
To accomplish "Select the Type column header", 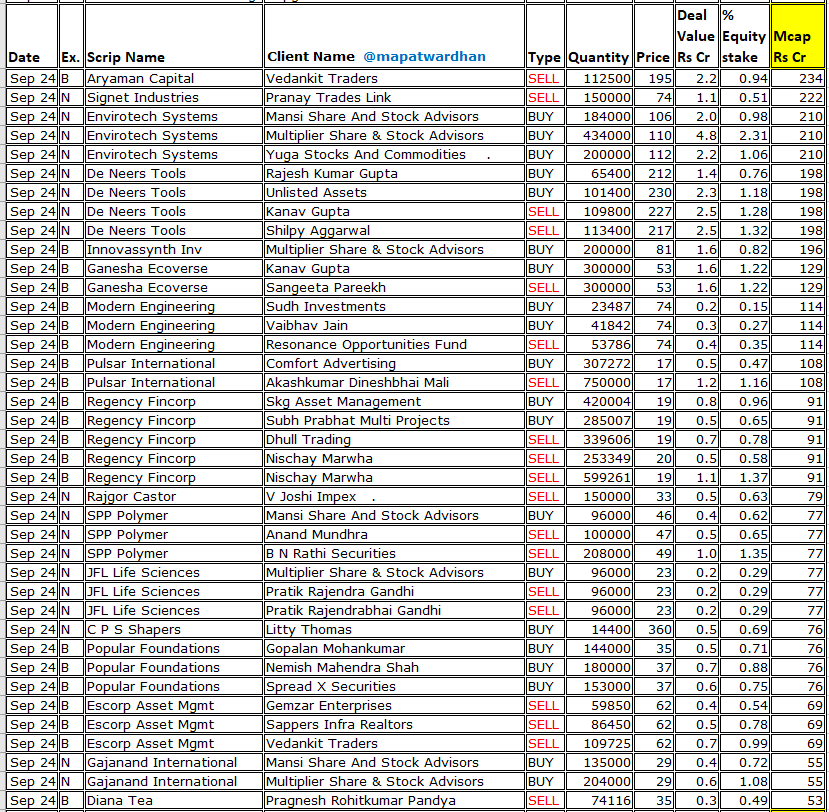I will coord(545,36).
